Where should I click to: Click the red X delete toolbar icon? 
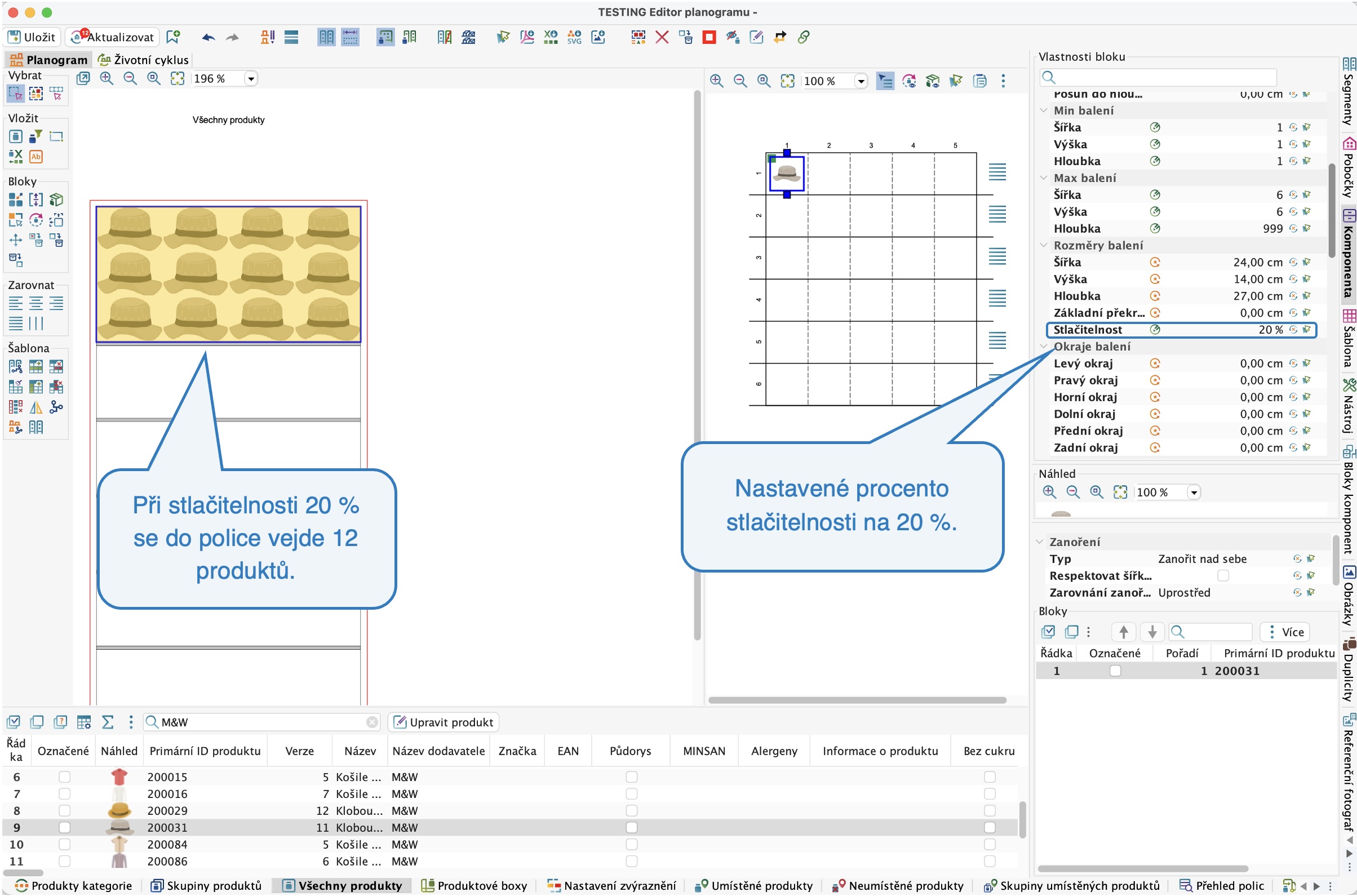662,37
